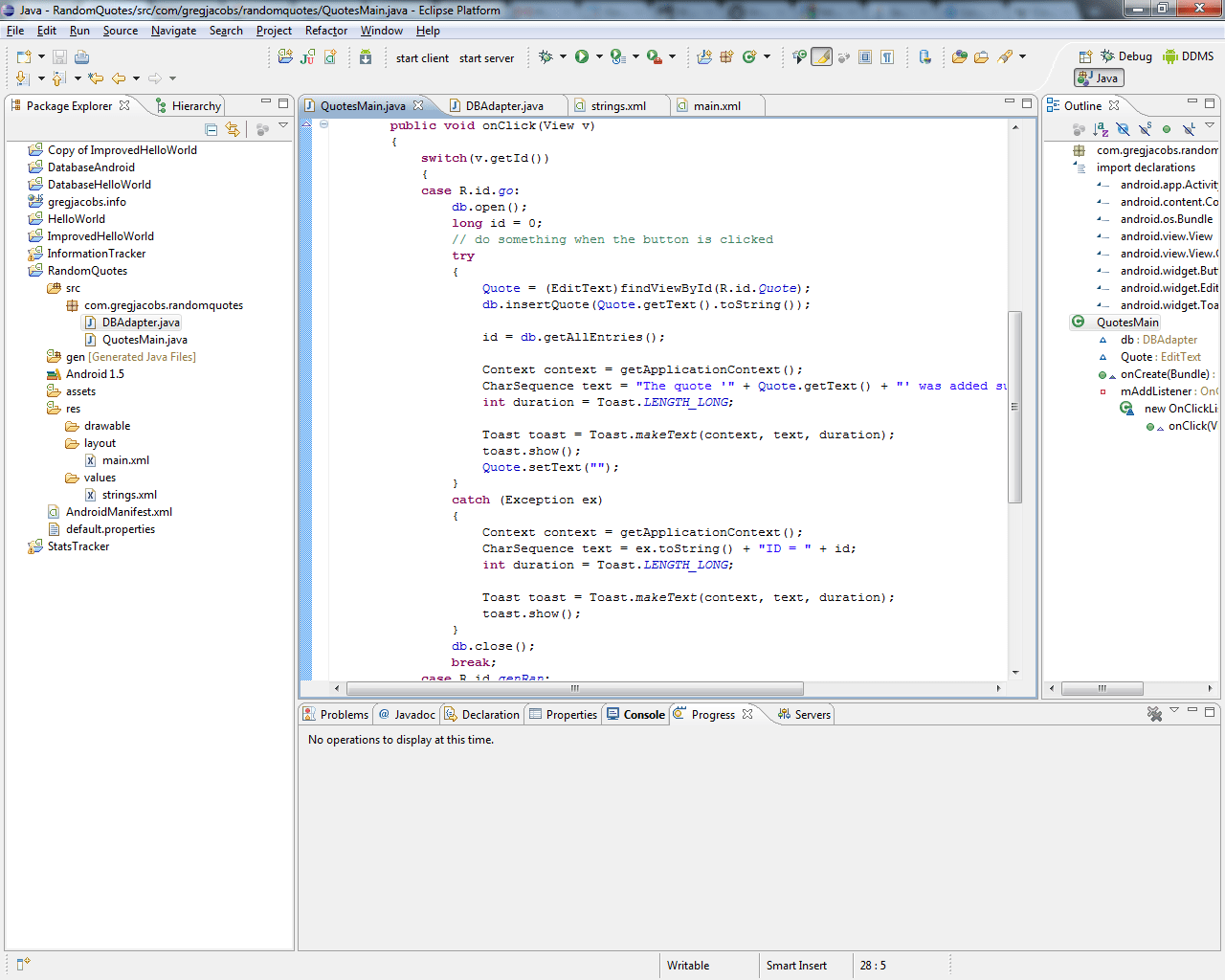This screenshot has width=1225, height=980.
Task: Click the Debug bug icon in toolbar
Action: (546, 57)
